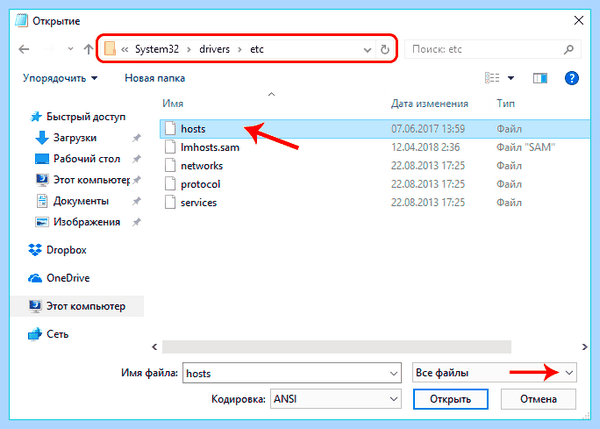Click the Открыть button

450,399
